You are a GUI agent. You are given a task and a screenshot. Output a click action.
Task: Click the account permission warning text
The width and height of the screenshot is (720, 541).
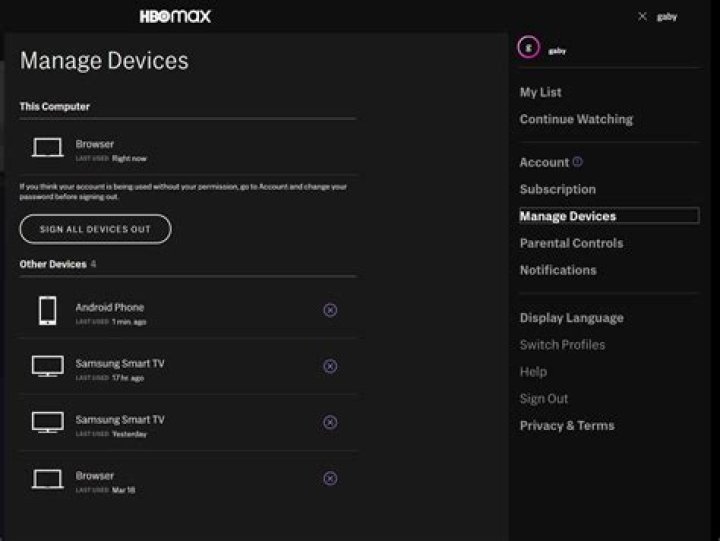pyautogui.click(x=183, y=192)
